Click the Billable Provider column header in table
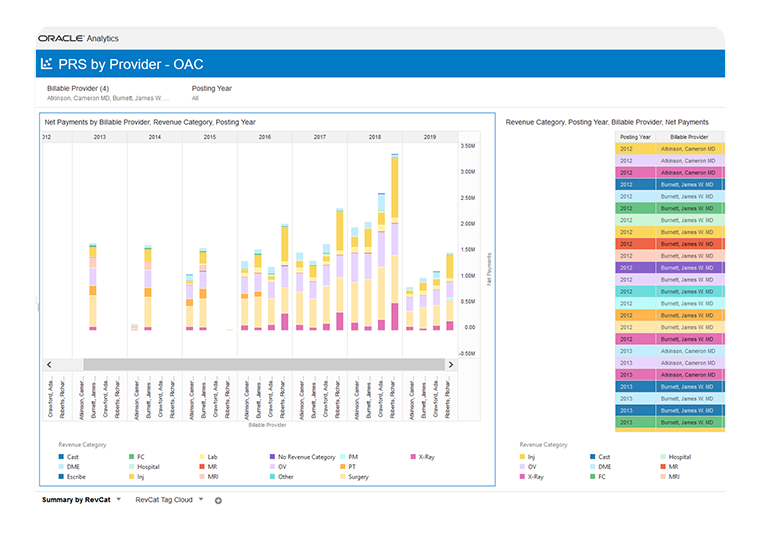The image size is (761, 551). [x=690, y=136]
